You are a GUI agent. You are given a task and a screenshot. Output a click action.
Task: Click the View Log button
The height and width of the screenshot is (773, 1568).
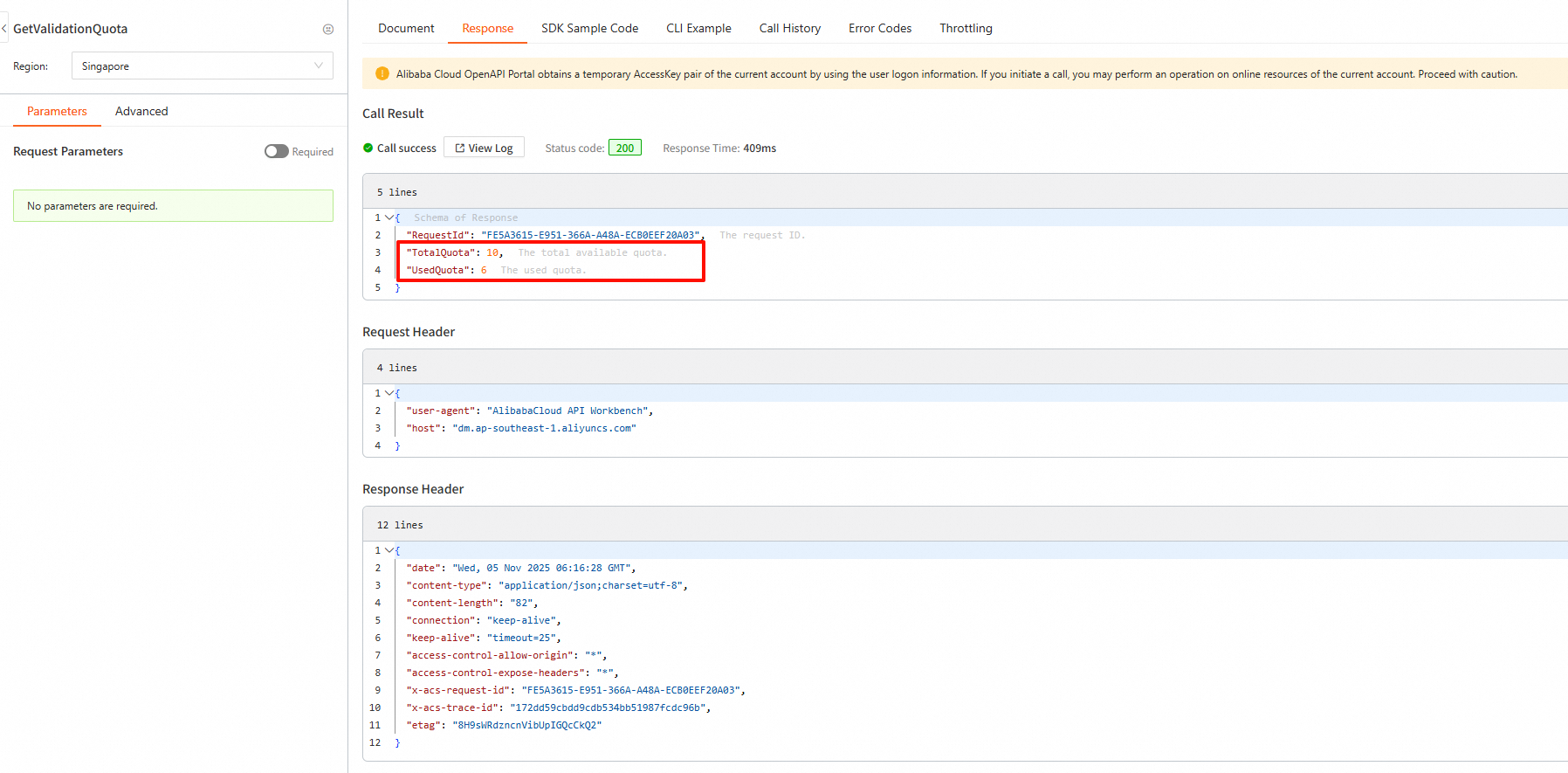click(484, 148)
